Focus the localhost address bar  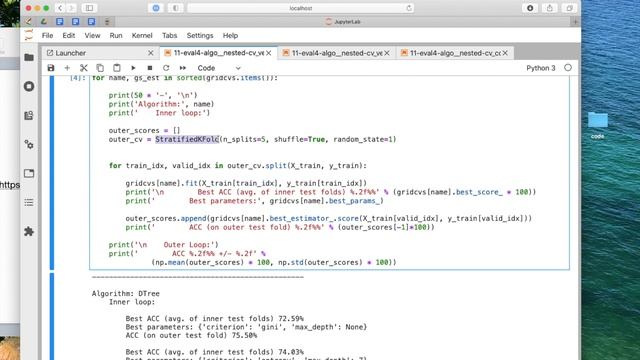pyautogui.click(x=301, y=8)
